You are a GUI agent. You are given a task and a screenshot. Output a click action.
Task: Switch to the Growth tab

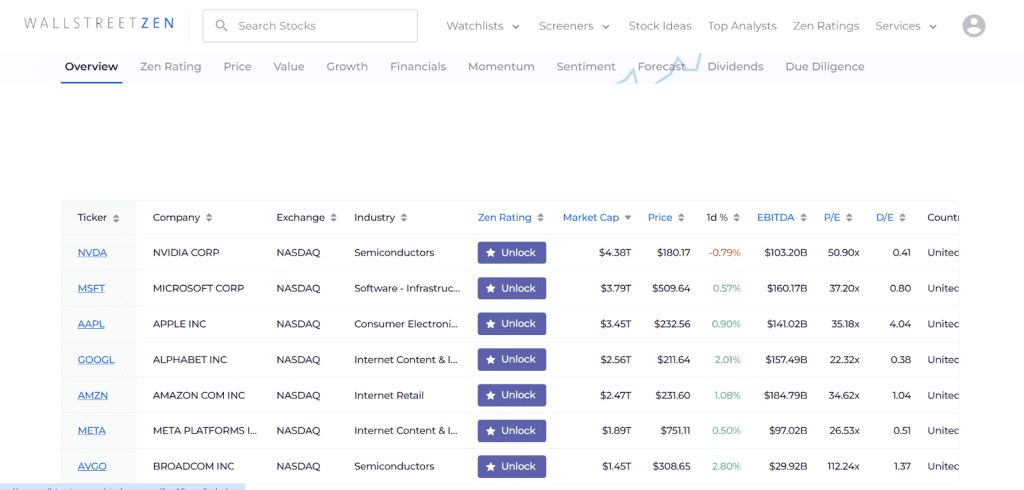(x=347, y=67)
